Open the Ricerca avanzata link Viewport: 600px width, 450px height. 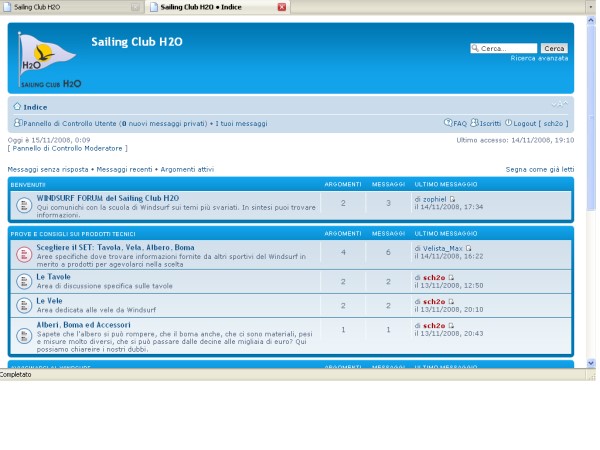539,59
